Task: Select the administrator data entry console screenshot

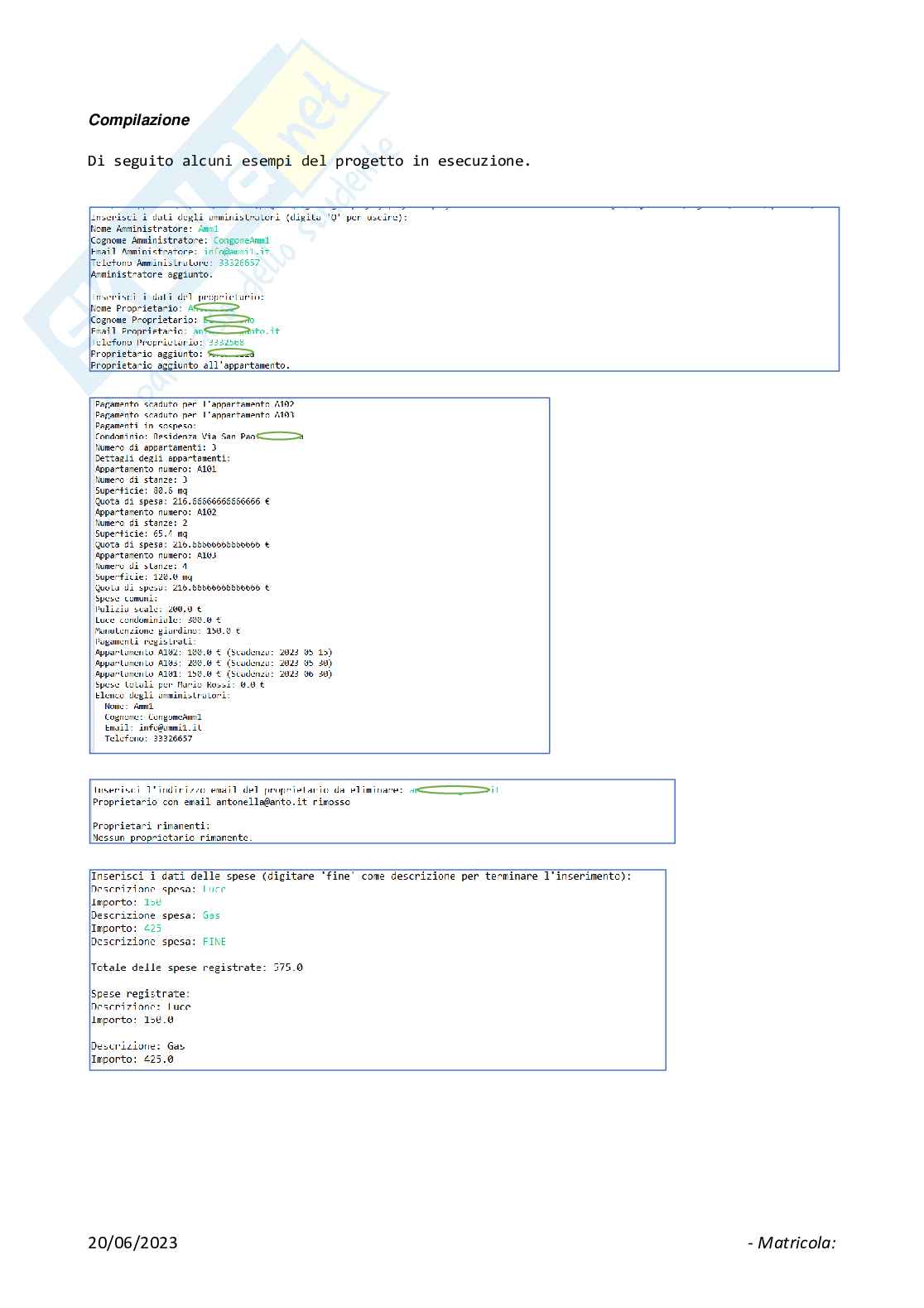Action: 464,288
